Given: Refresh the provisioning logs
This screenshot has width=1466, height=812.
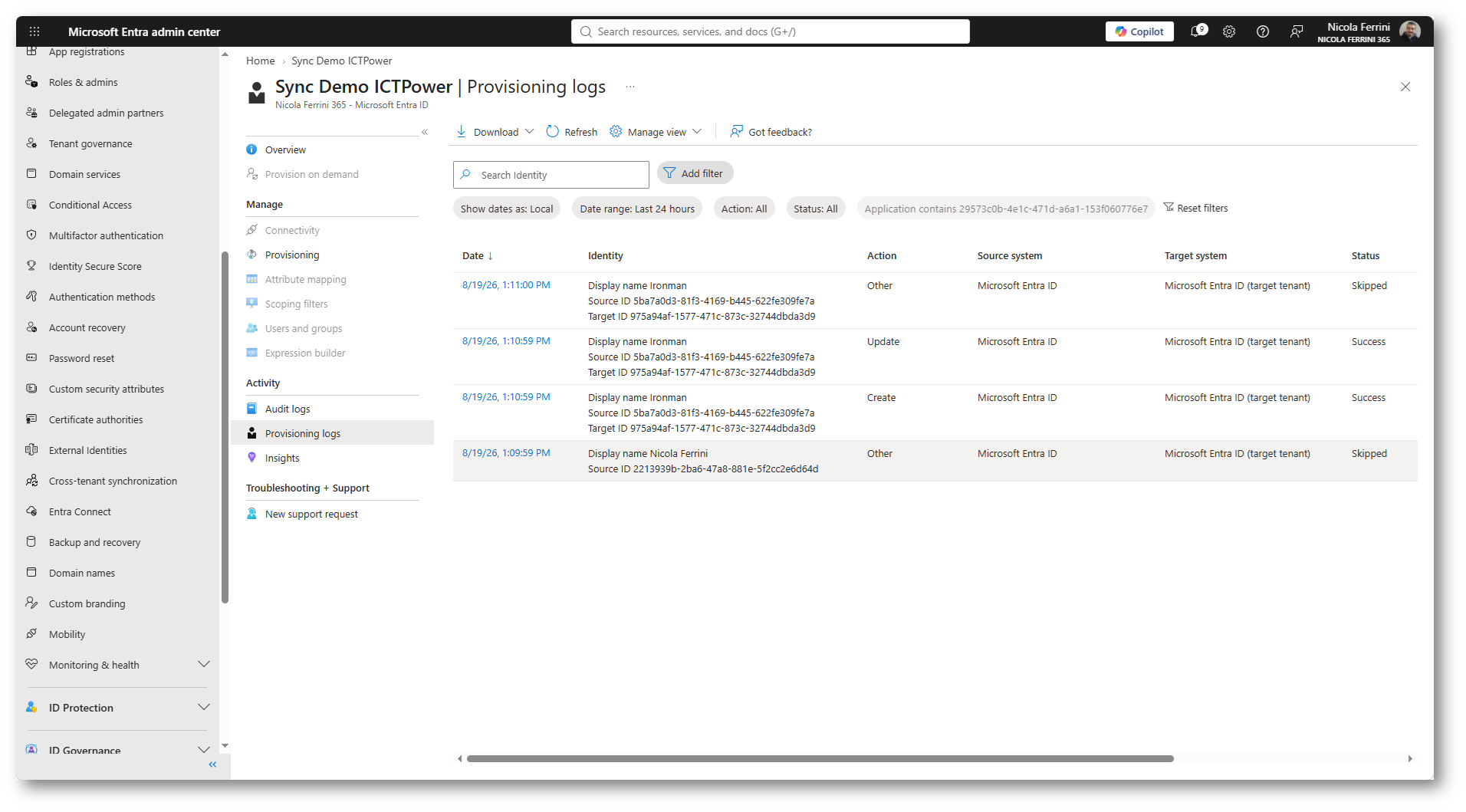Looking at the screenshot, I should pos(572,132).
